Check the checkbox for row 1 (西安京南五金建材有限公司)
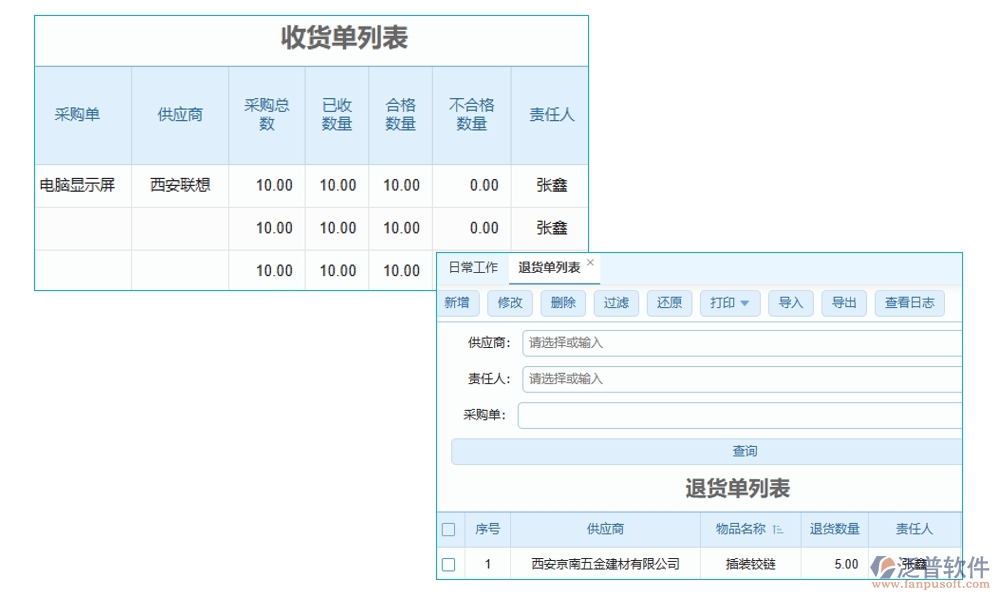1000x600 pixels. (448, 563)
